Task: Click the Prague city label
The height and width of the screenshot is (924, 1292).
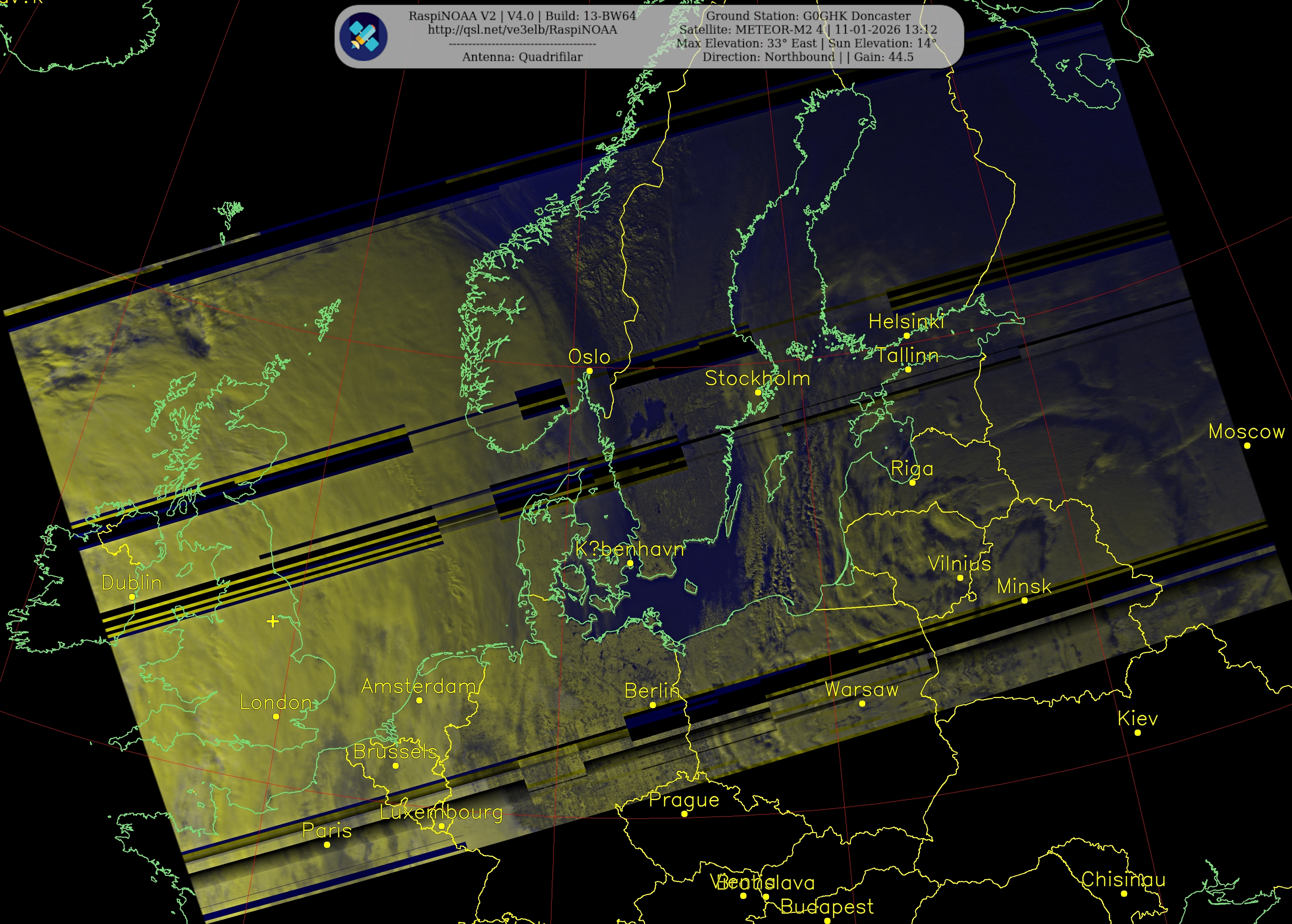Action: click(x=684, y=800)
